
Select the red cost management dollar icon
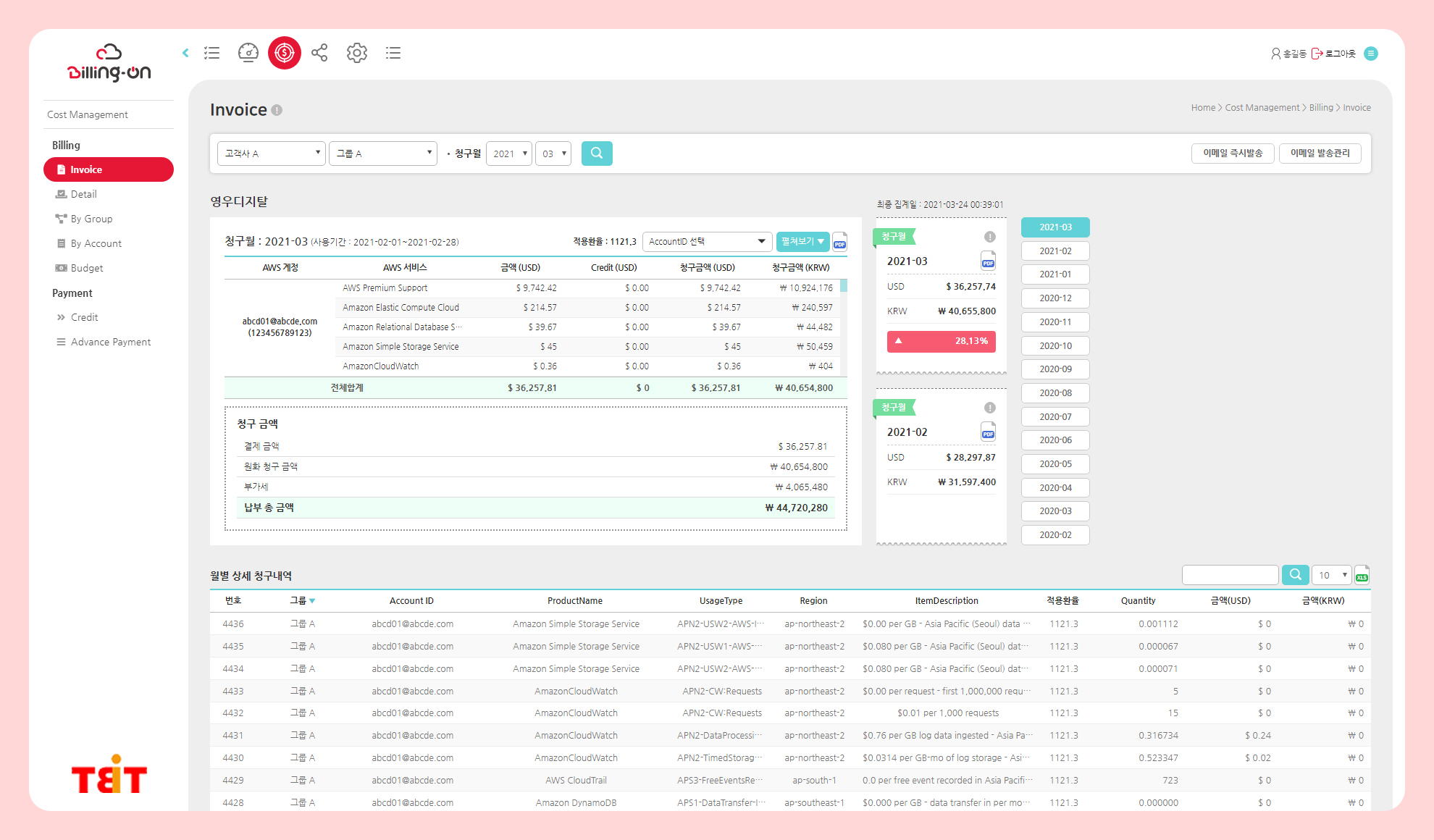(285, 53)
